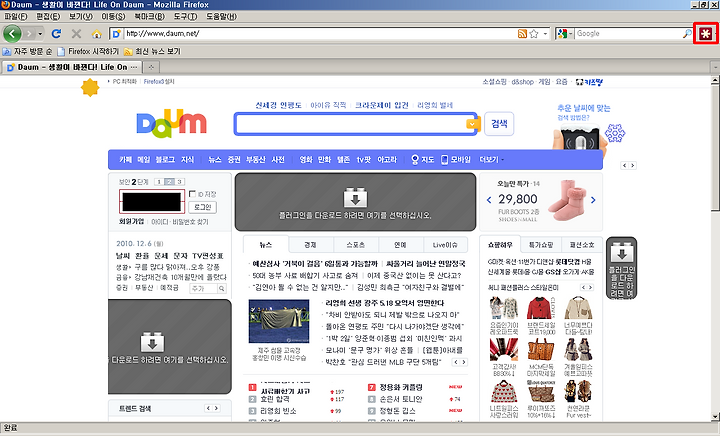Open the Firefox 시작하기 bookmark
The width and height of the screenshot is (720, 436).
(88, 51)
